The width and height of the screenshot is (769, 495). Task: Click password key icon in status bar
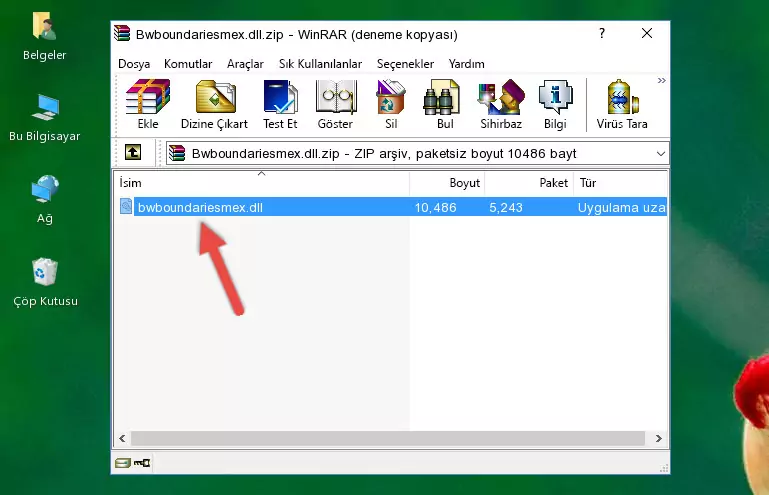pos(142,463)
